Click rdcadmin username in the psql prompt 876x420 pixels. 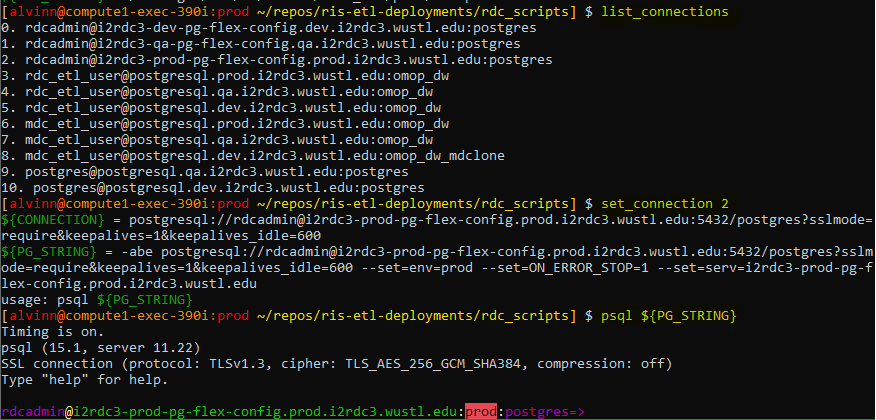coord(33,412)
